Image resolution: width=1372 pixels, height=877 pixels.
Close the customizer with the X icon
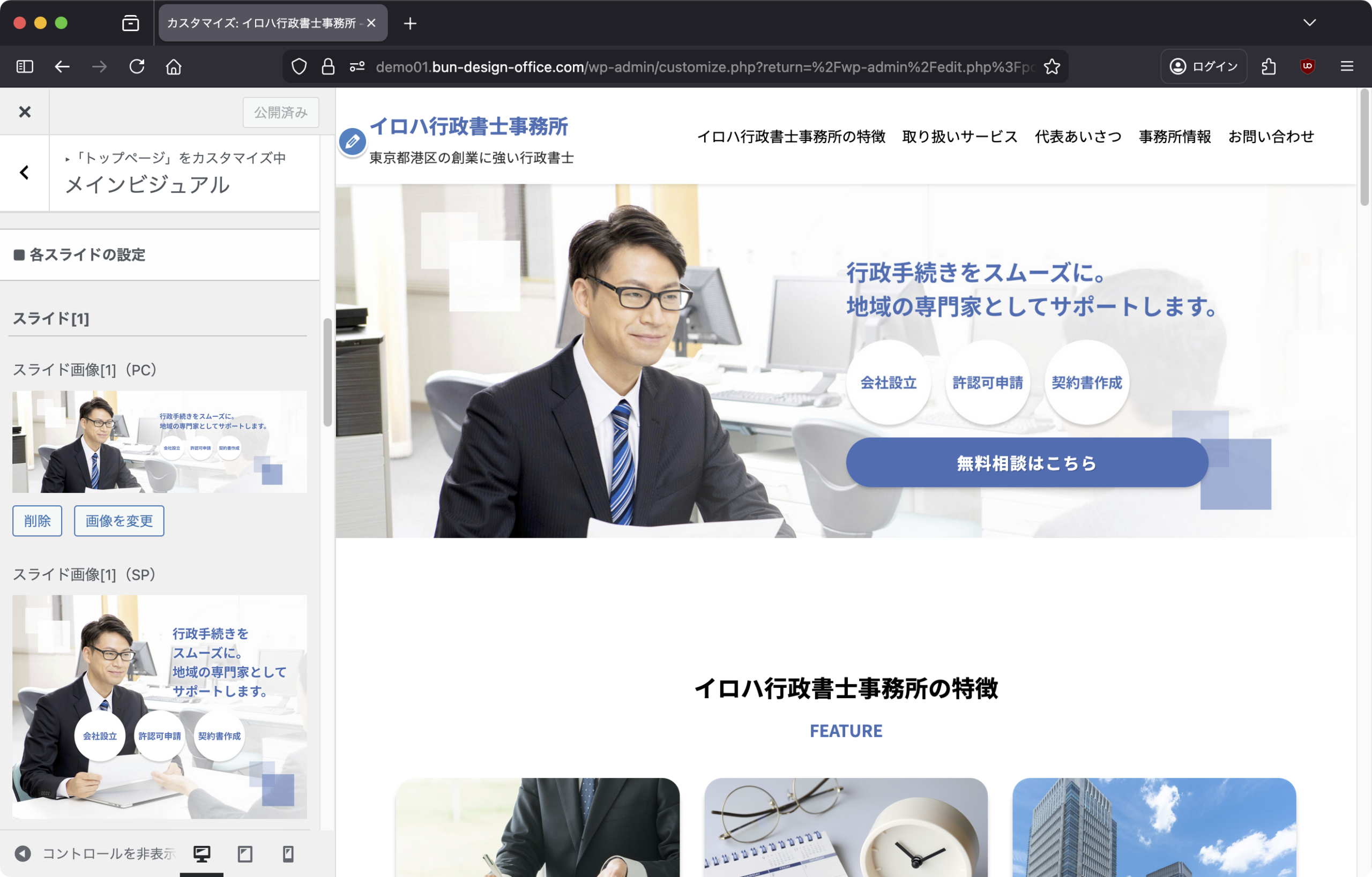point(25,111)
